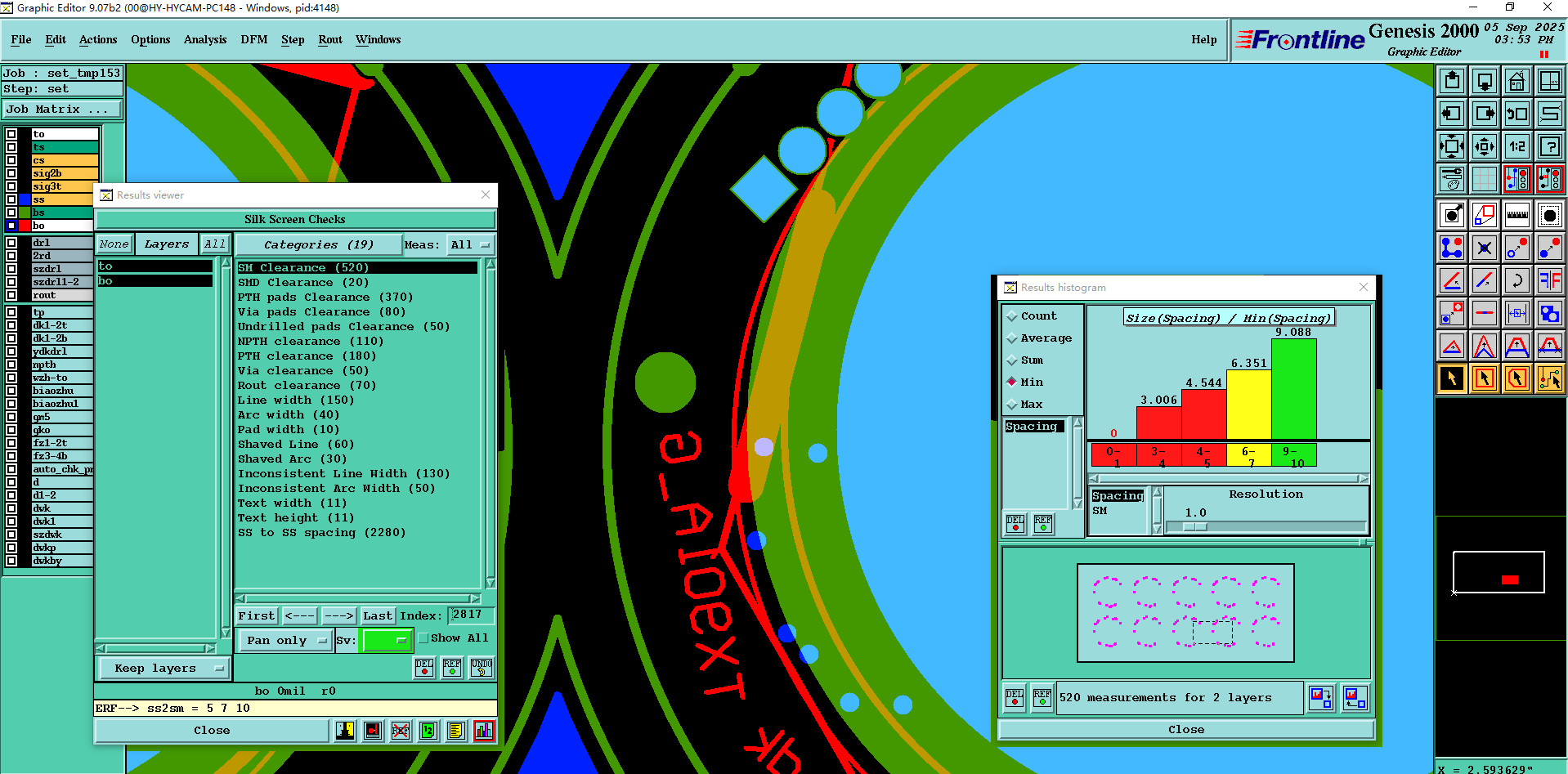Click the green 9-10 histogram bar
Screen dimensions: 1568x774
pyautogui.click(x=1293, y=389)
